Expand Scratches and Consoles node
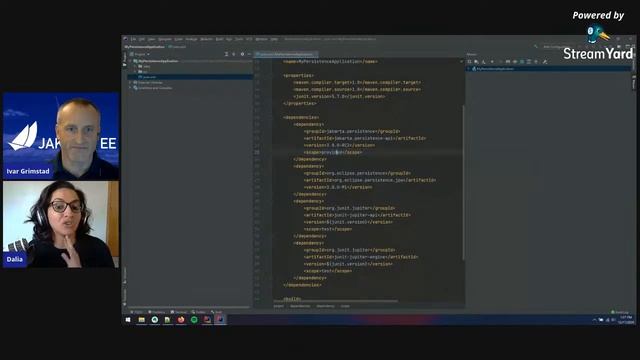This screenshot has height=360, width=640. (131, 88)
